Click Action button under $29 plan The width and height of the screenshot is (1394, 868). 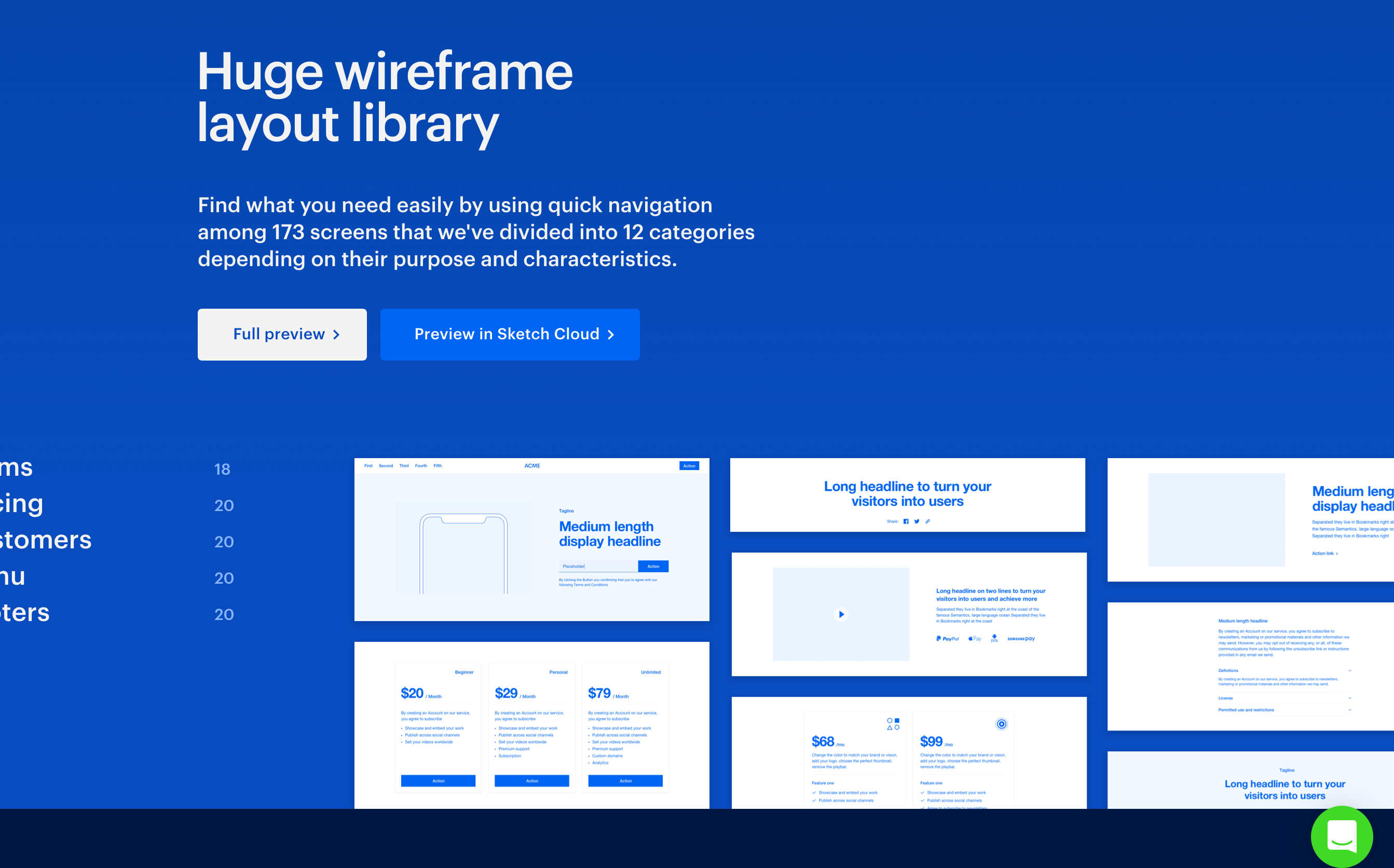click(x=531, y=781)
